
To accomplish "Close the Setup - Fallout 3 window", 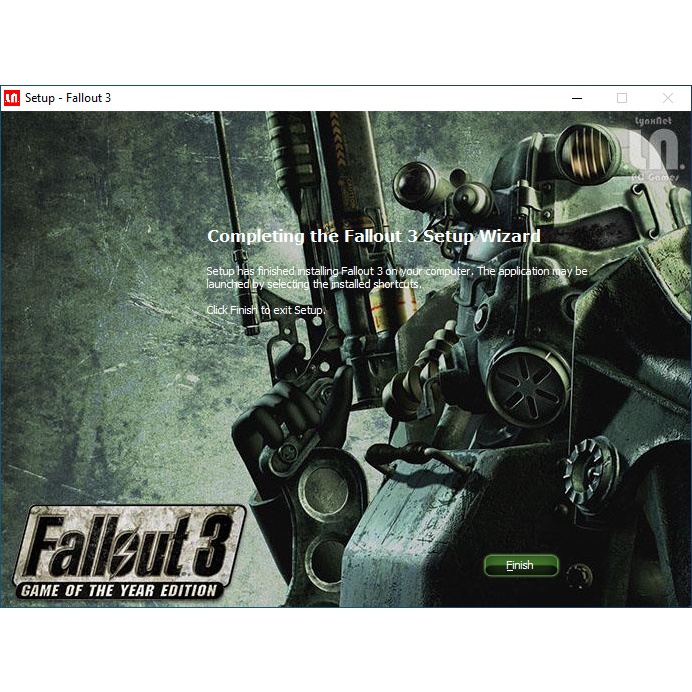I will (668, 98).
